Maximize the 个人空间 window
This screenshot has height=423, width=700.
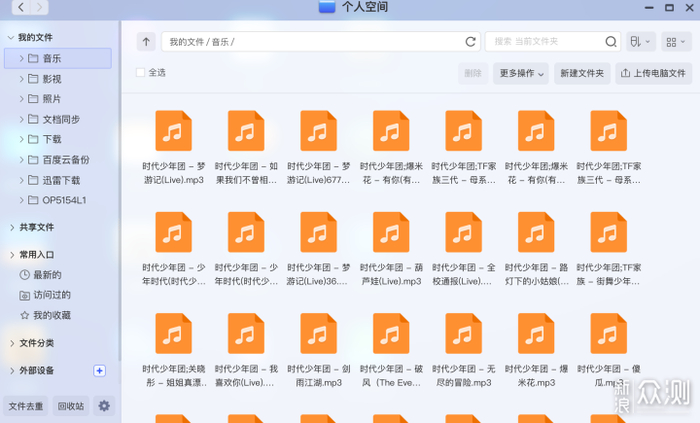pyautogui.click(x=669, y=8)
